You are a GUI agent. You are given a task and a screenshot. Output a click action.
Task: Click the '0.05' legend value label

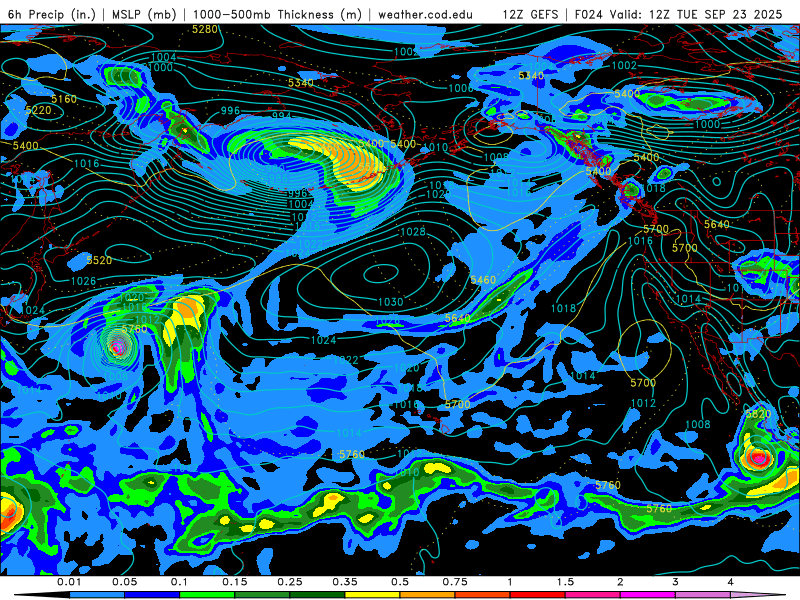pyautogui.click(x=124, y=582)
